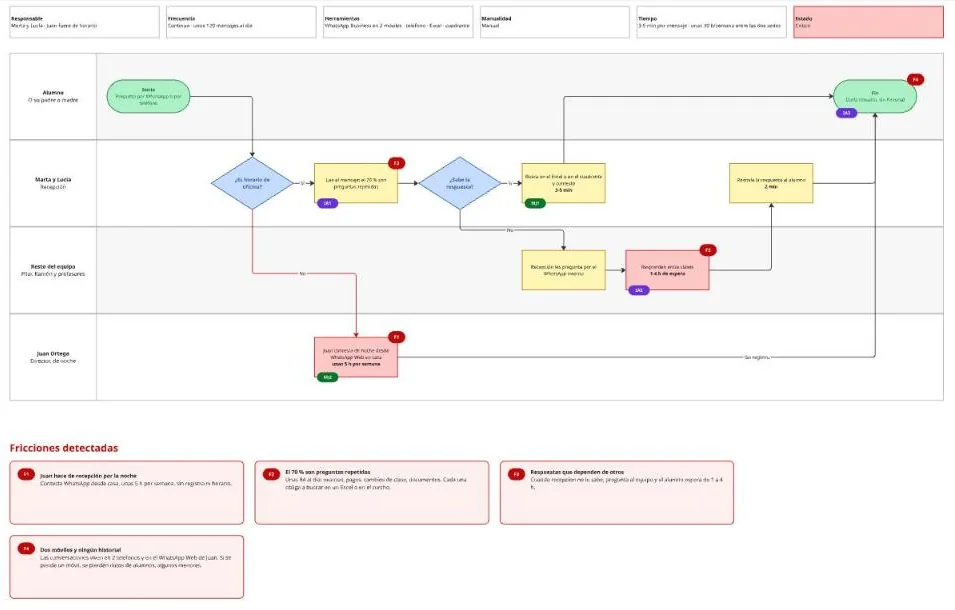955x610 pixels.
Task: Click yellow 'Reenvía la respuesta al alumno' step
Action: (771, 183)
